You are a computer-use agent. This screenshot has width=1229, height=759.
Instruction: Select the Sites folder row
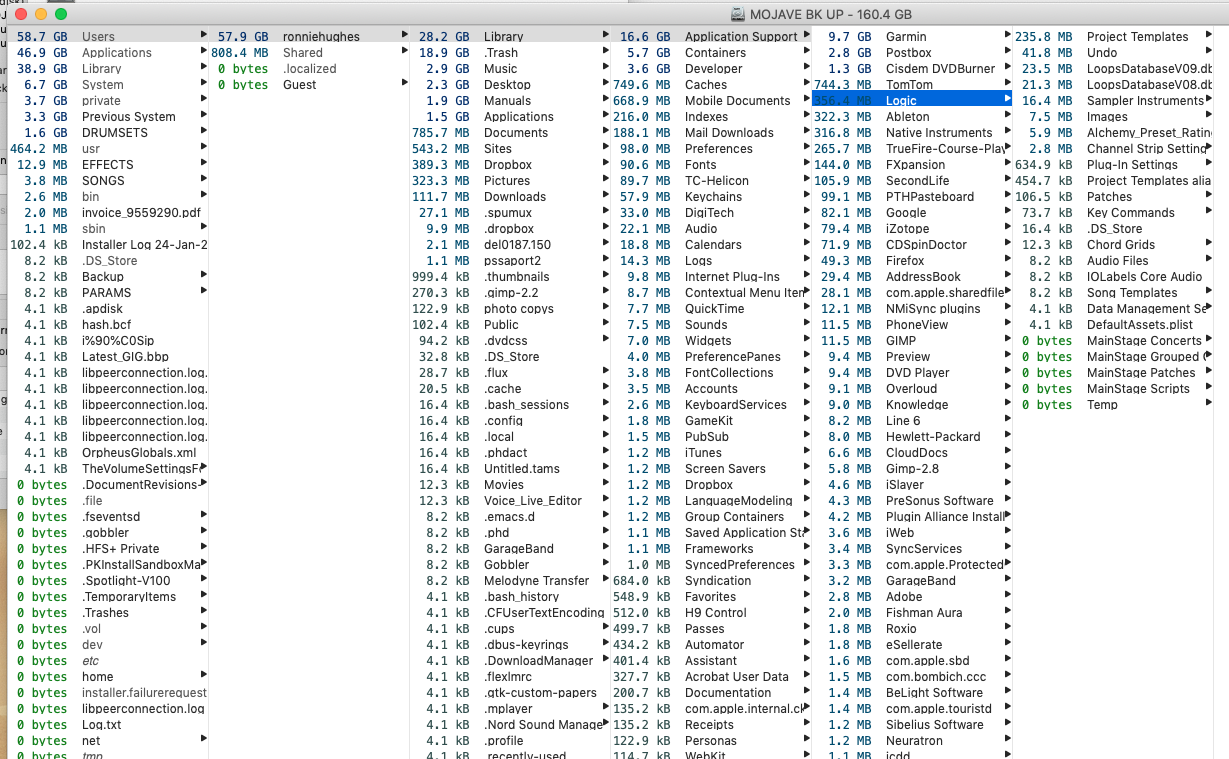coord(510,149)
